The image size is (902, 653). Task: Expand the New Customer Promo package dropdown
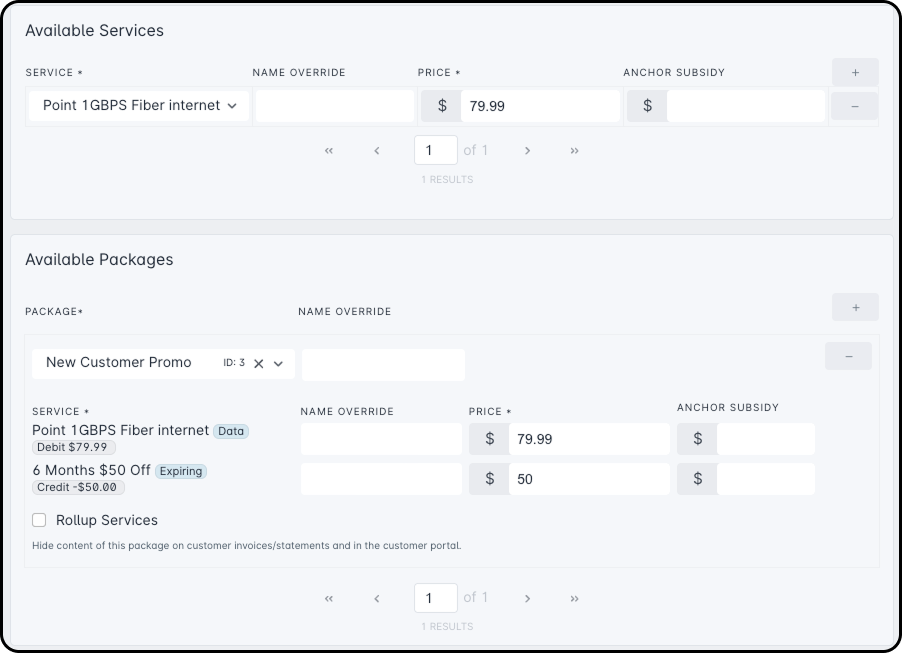pyautogui.click(x=279, y=364)
